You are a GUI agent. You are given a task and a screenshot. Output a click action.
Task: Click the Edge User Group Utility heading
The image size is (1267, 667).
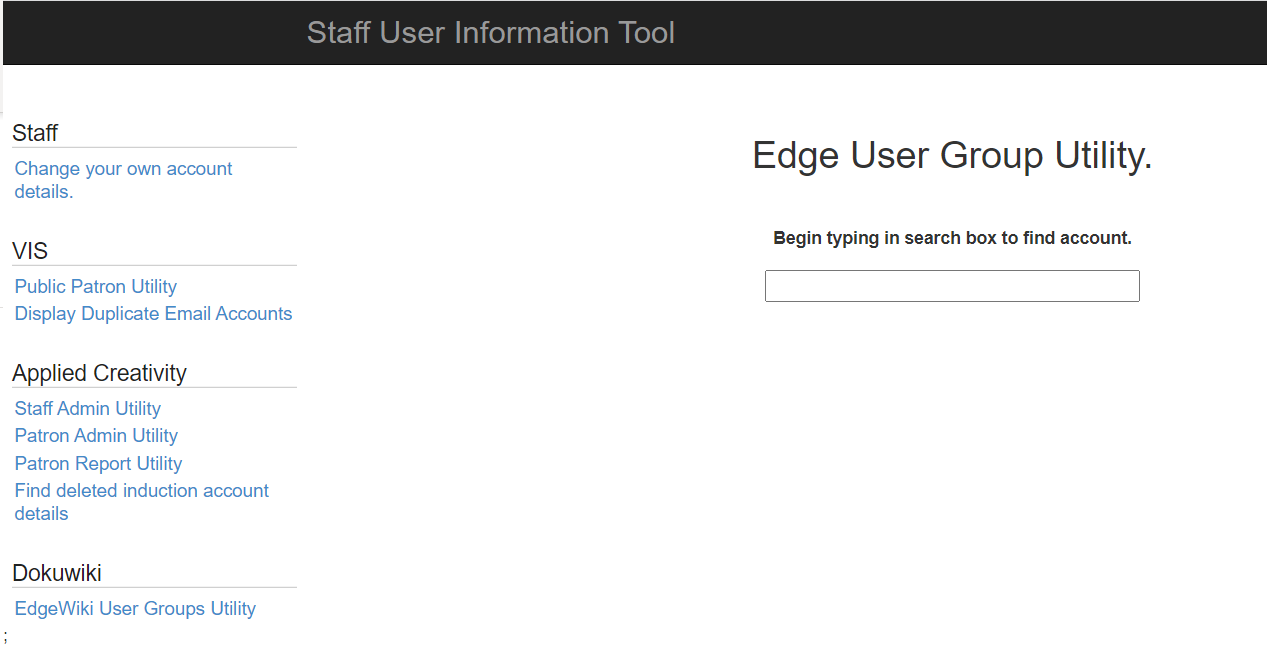[952, 156]
